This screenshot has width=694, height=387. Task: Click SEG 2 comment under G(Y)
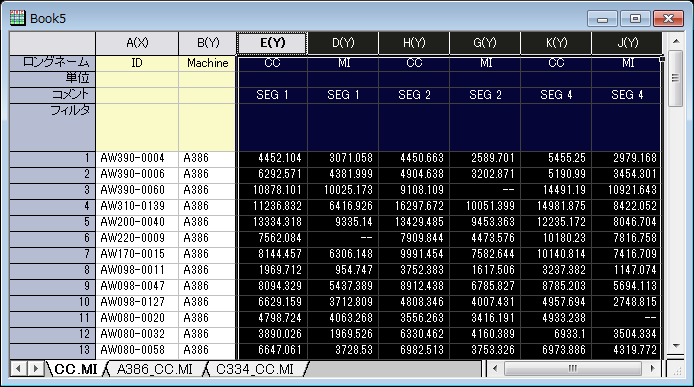(485, 95)
